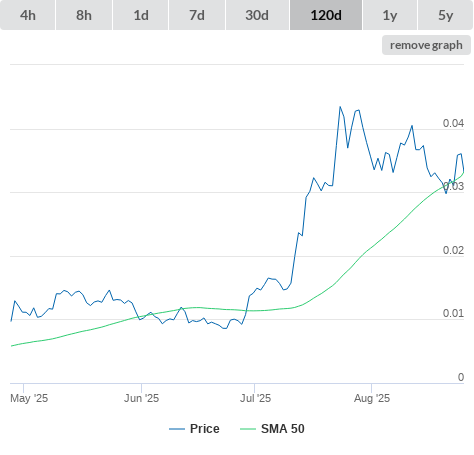Click the 0.03 y-axis value

[x=453, y=186]
